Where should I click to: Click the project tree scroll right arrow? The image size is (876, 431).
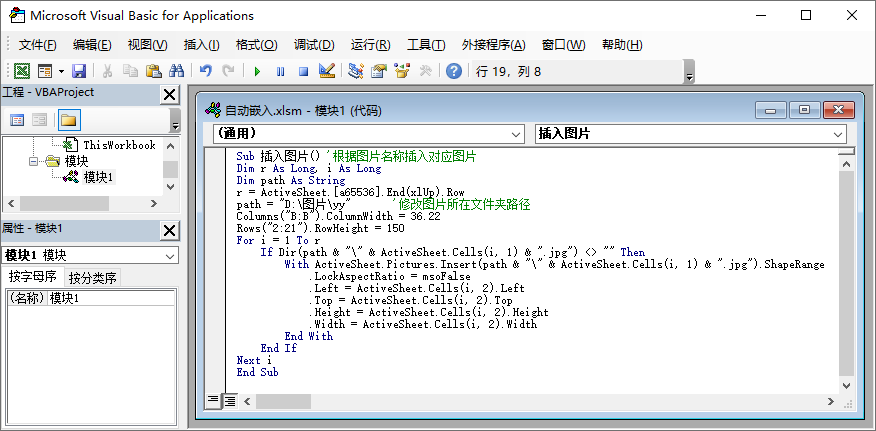[154, 204]
